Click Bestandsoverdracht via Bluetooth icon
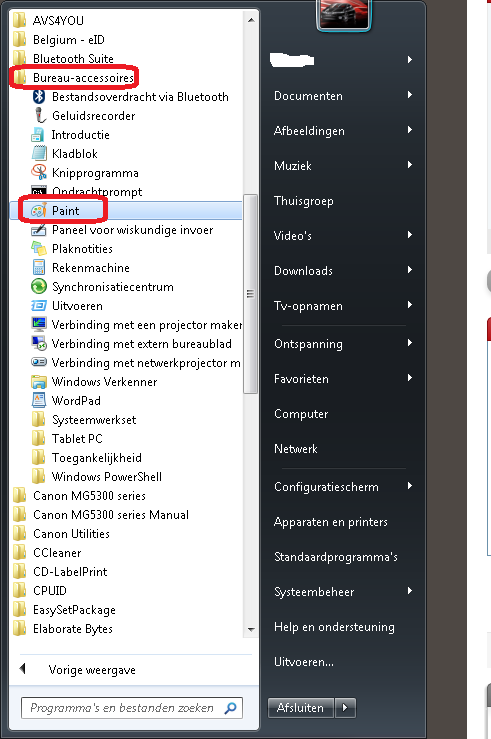This screenshot has height=739, width=491. (39, 97)
